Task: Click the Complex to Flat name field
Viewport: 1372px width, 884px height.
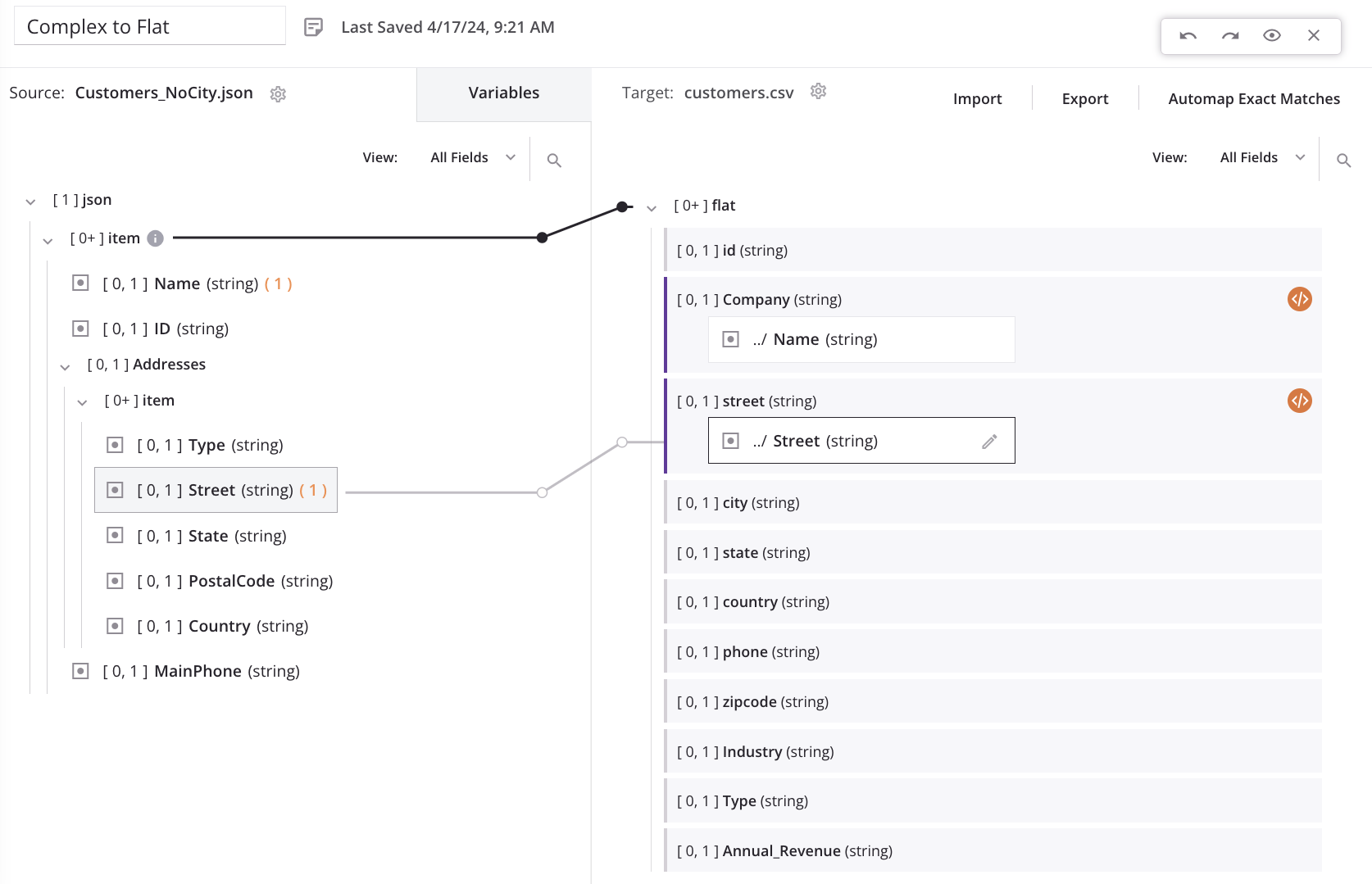Action: 149,27
